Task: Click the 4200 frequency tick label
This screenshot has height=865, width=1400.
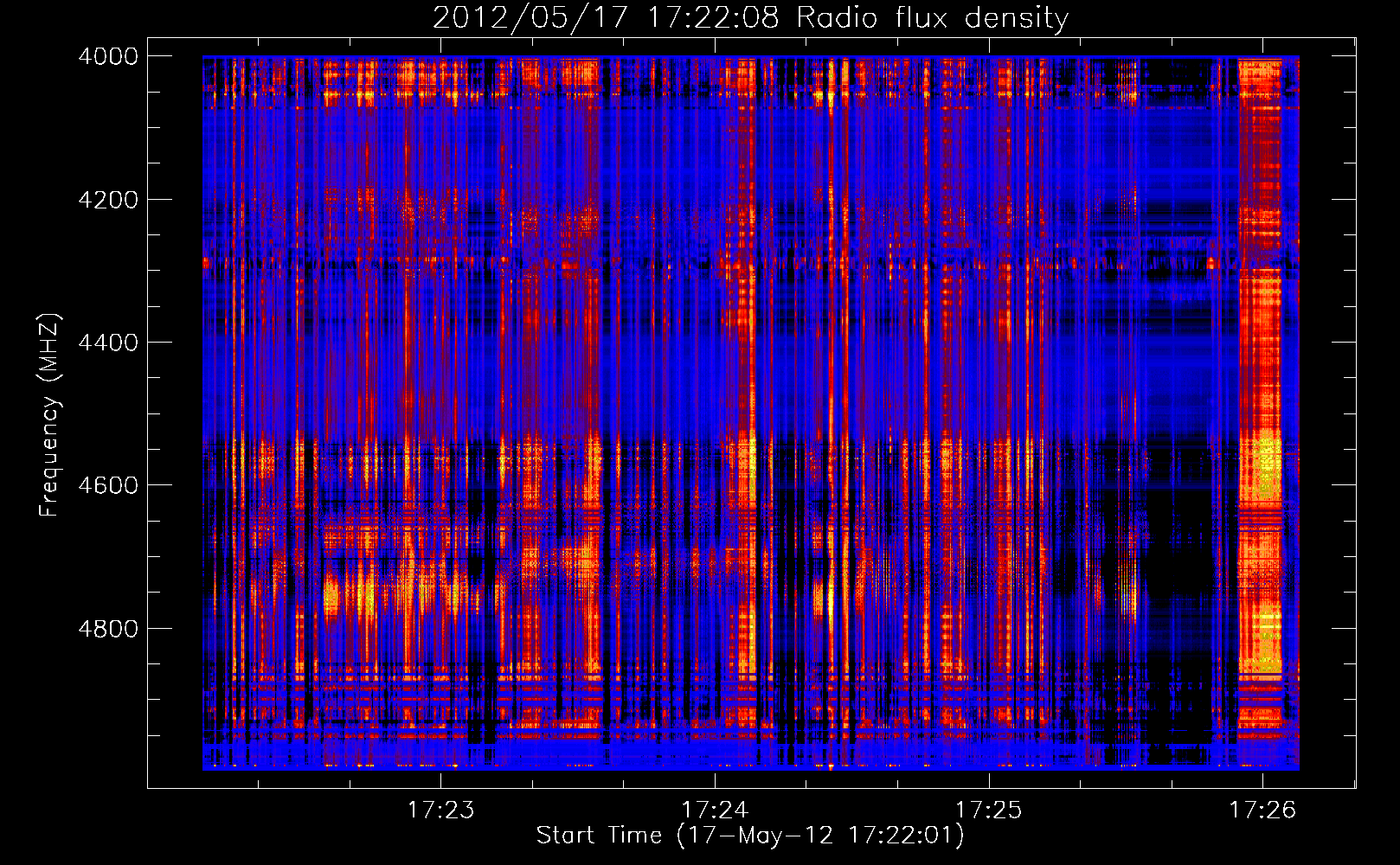Action: pyautogui.click(x=108, y=200)
